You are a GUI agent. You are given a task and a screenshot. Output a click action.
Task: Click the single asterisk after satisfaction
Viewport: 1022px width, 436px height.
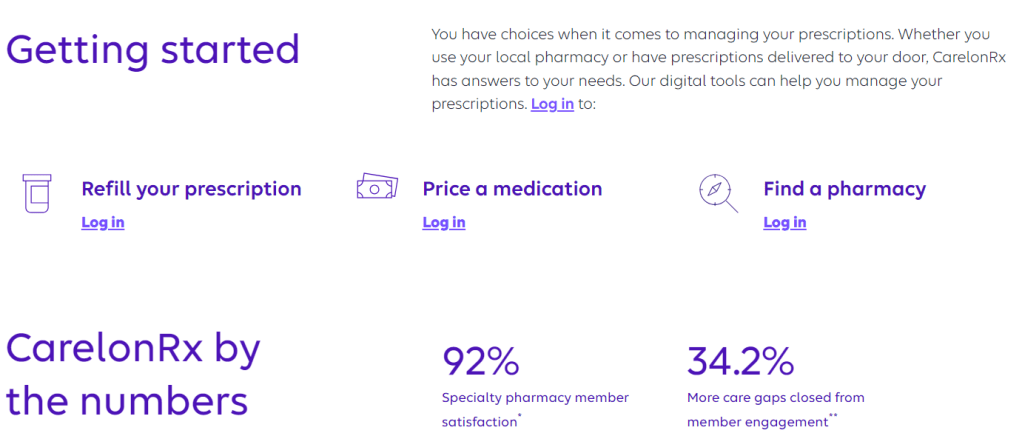pos(519,417)
